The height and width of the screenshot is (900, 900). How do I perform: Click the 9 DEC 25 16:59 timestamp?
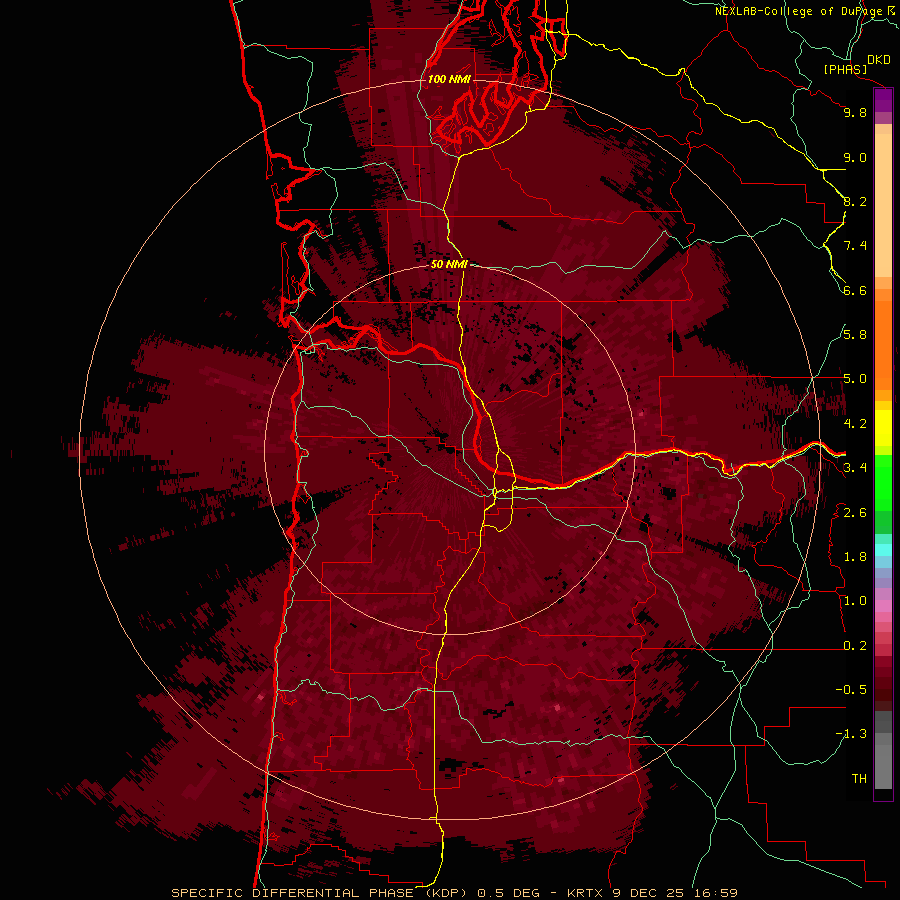[x=675, y=893]
